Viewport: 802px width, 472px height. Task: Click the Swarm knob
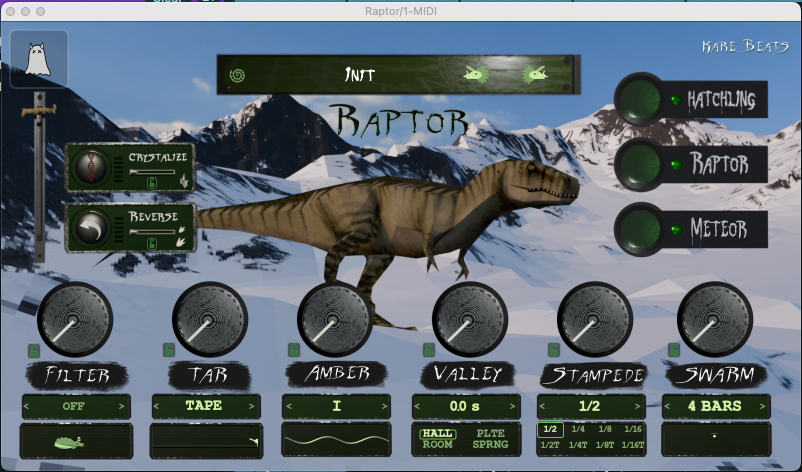(x=715, y=320)
